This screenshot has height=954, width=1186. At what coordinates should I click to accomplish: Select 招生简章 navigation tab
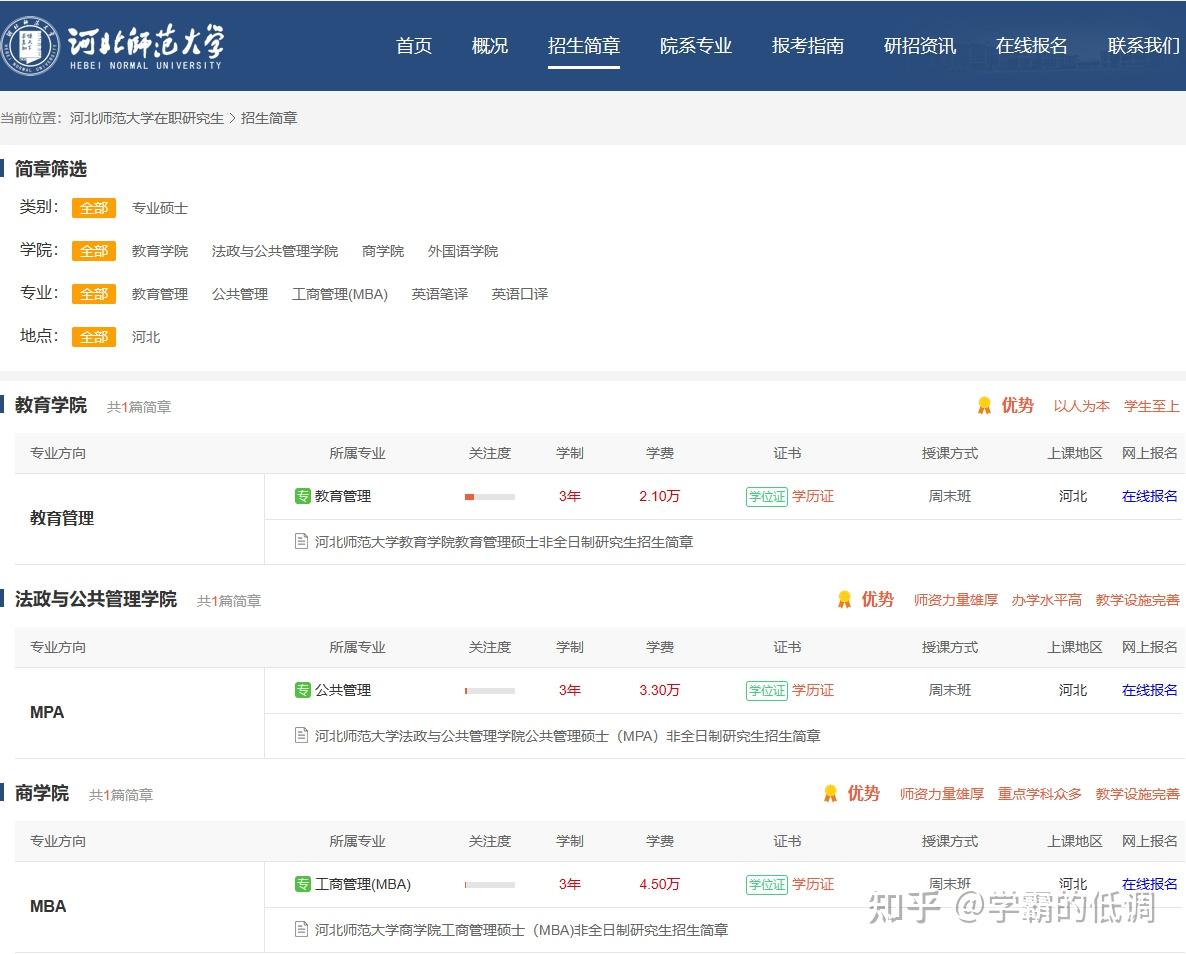tap(584, 45)
